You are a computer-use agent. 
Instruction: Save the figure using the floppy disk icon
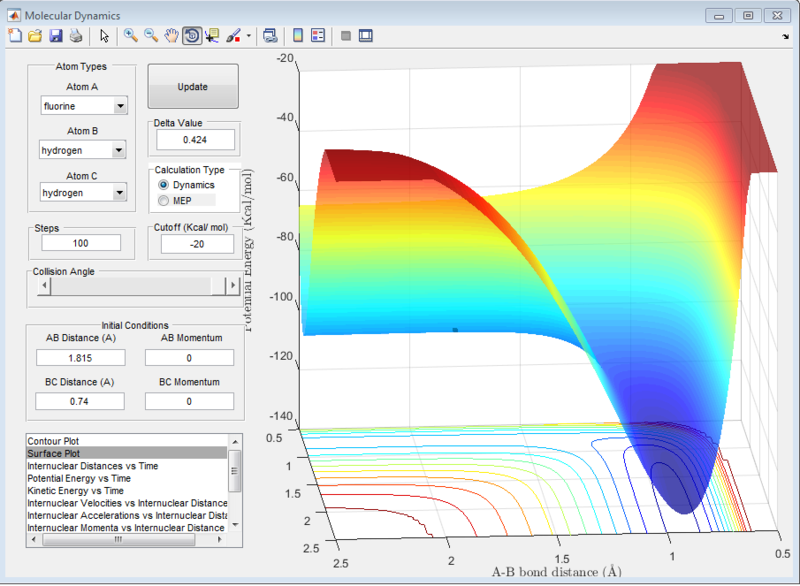[x=56, y=36]
